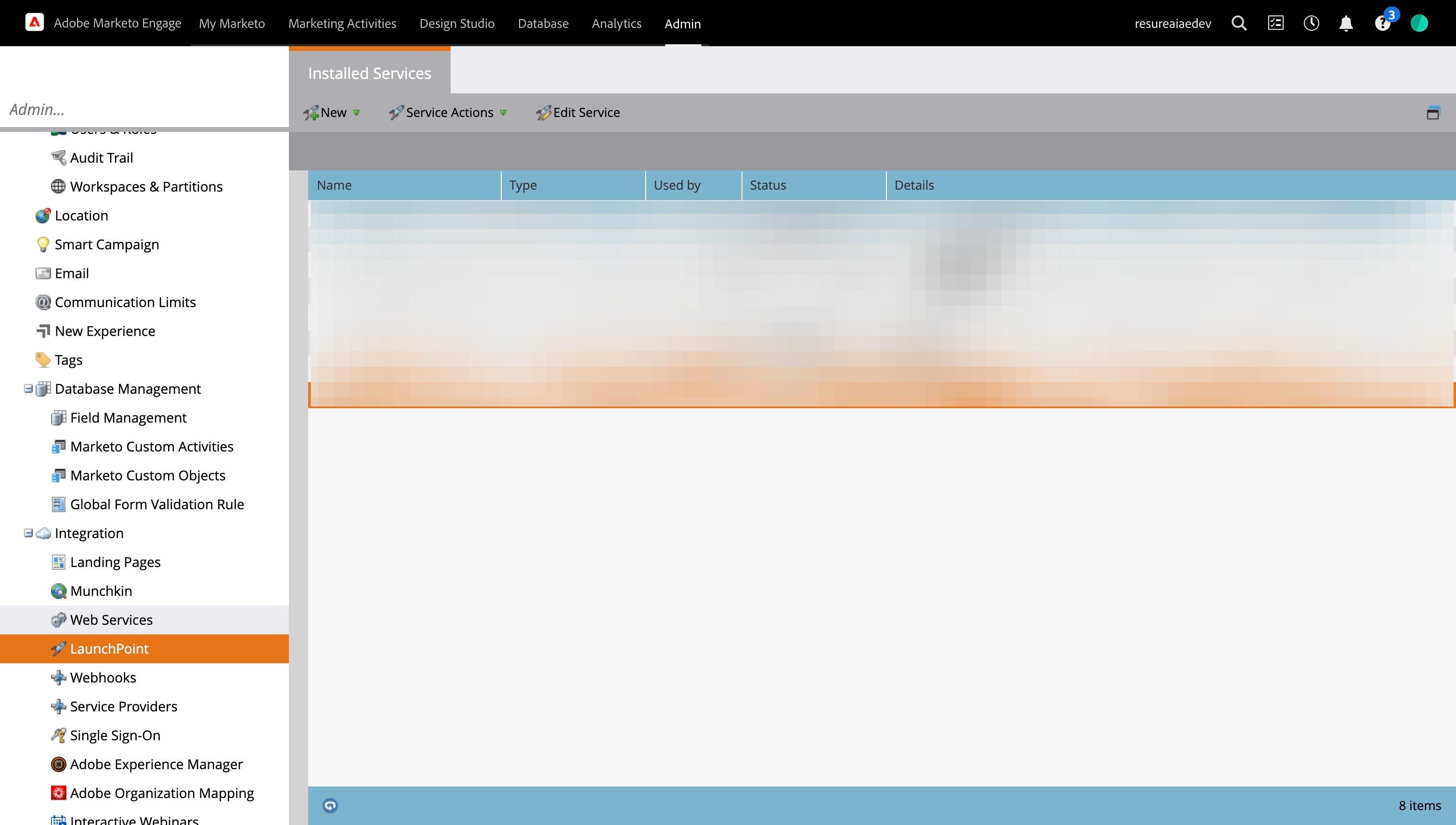1456x825 pixels.
Task: Go to Design Studio in navigation
Action: coord(457,24)
